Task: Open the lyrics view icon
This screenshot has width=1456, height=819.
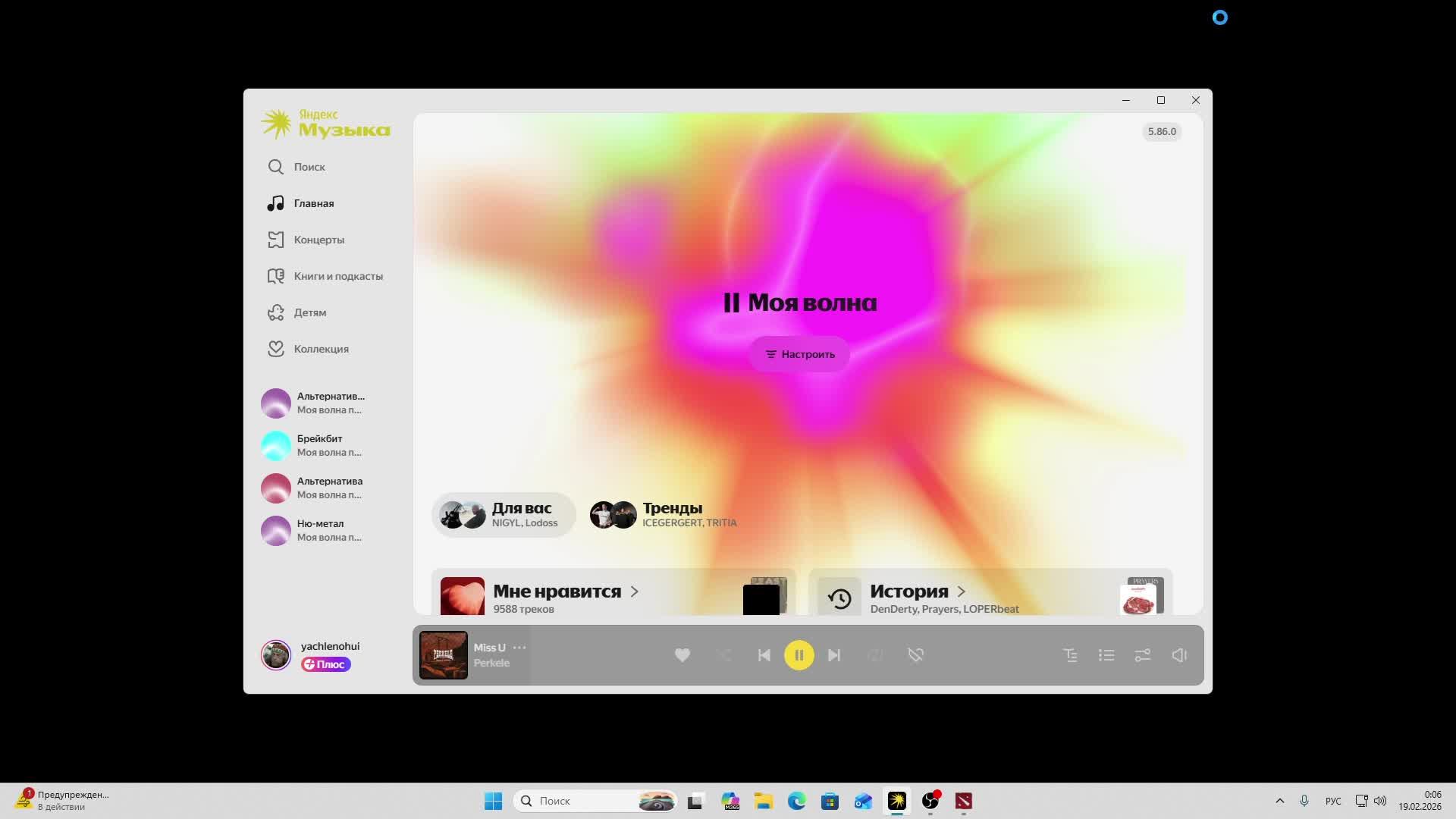Action: [1070, 655]
